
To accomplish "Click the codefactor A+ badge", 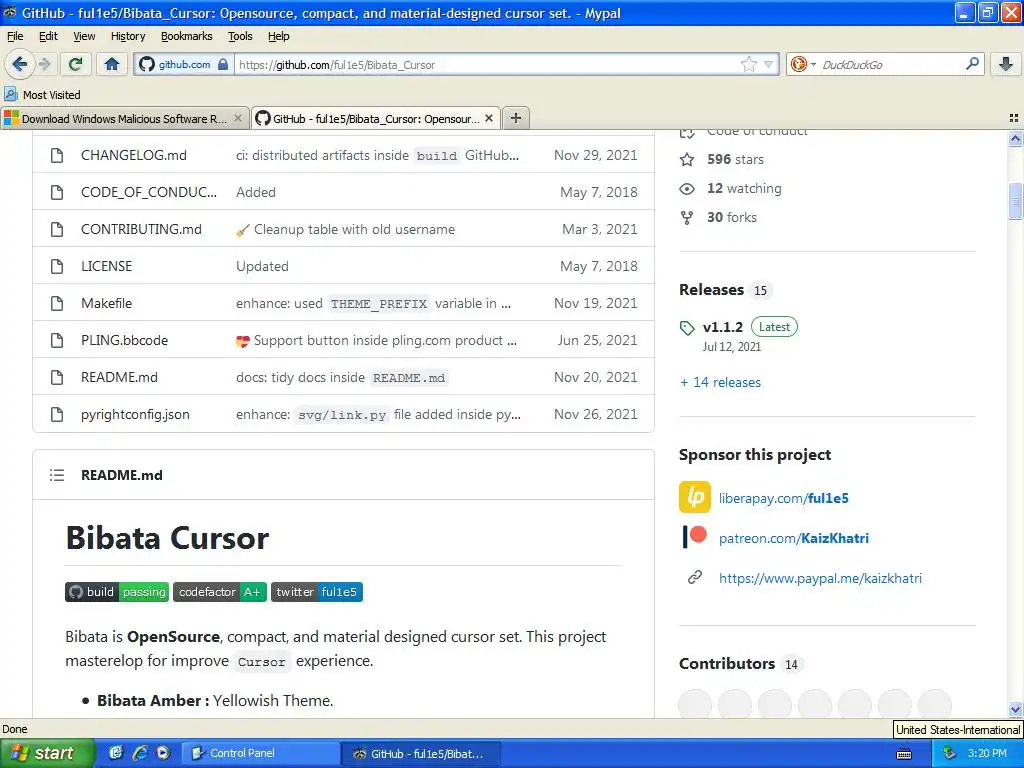I will [x=220, y=592].
